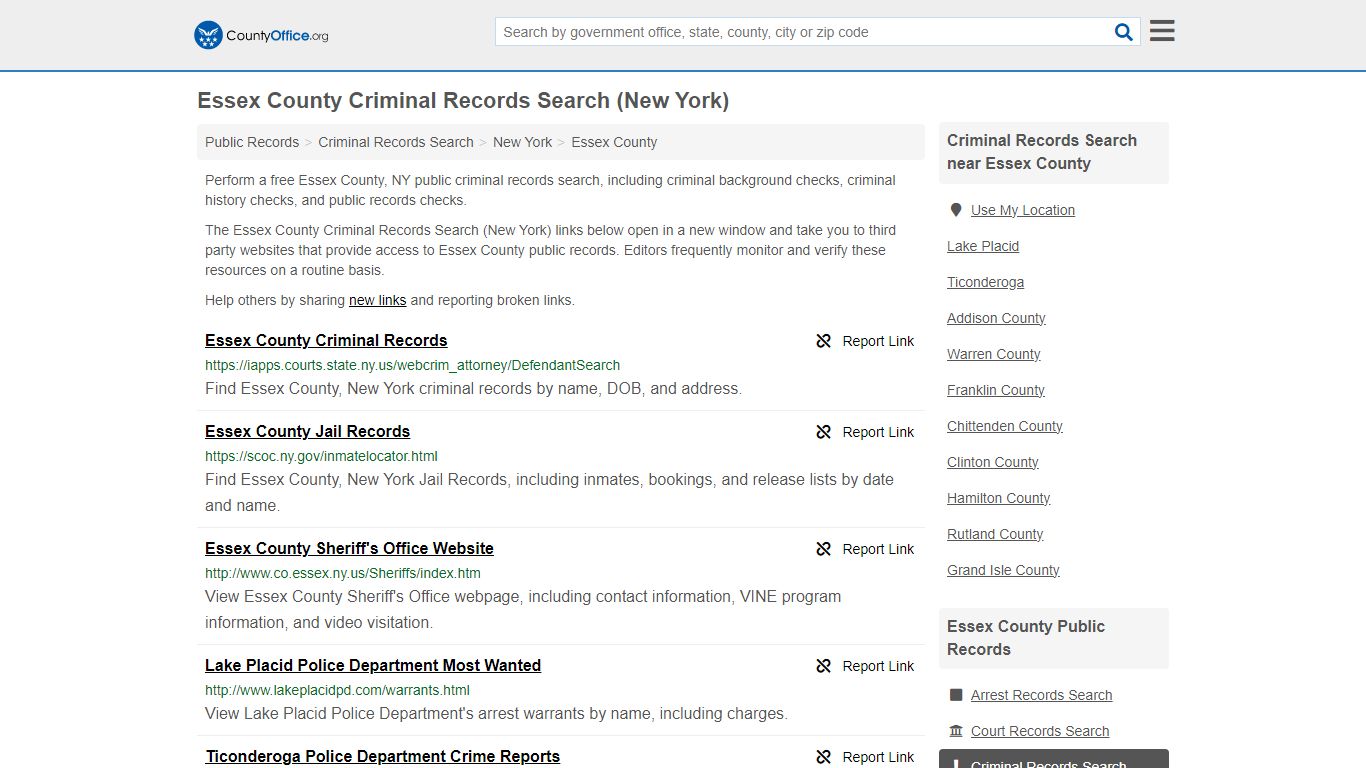
Task: Open the webcrim_attorney DefendantSearch URL
Action: click(412, 365)
